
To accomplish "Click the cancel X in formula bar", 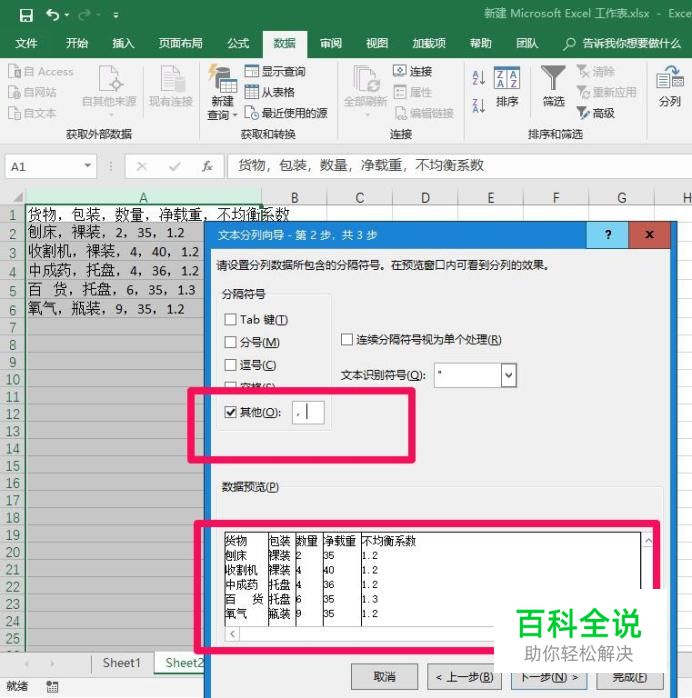I will (x=142, y=166).
